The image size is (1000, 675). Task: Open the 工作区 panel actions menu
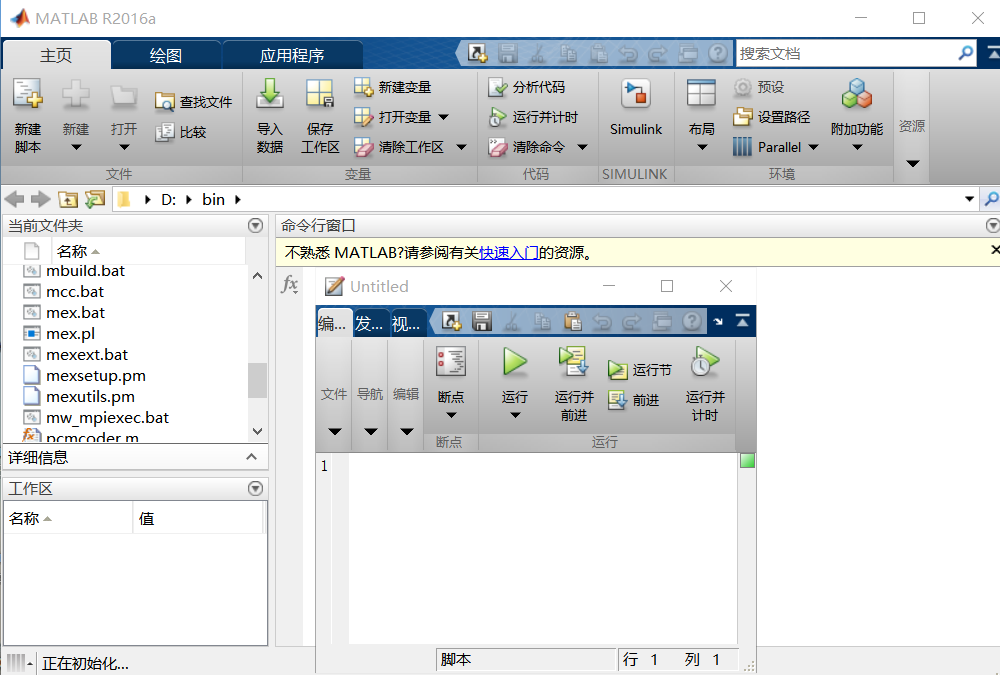point(255,488)
